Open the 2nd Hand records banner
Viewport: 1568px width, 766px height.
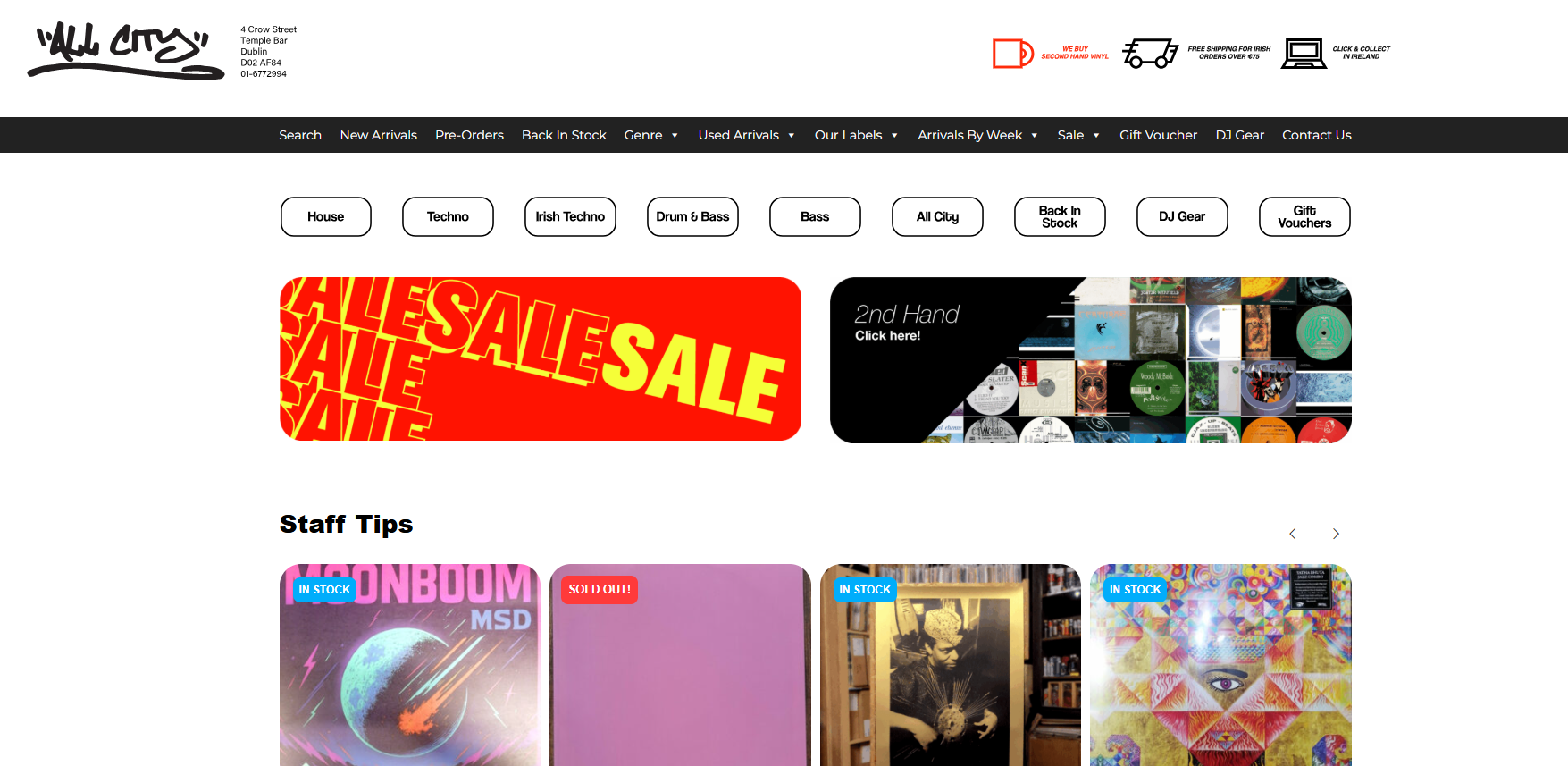(x=1091, y=360)
